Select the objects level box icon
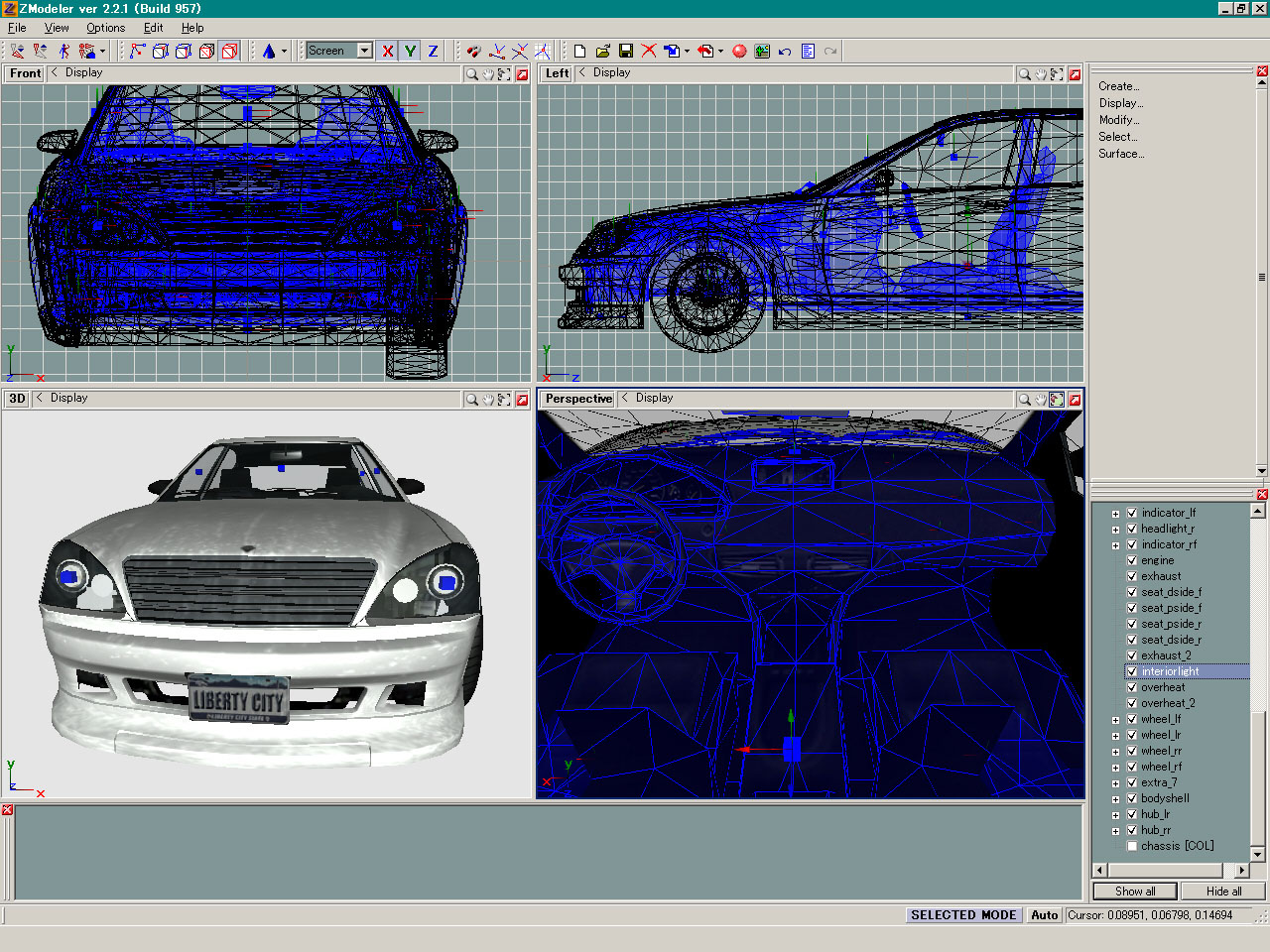 [x=206, y=51]
